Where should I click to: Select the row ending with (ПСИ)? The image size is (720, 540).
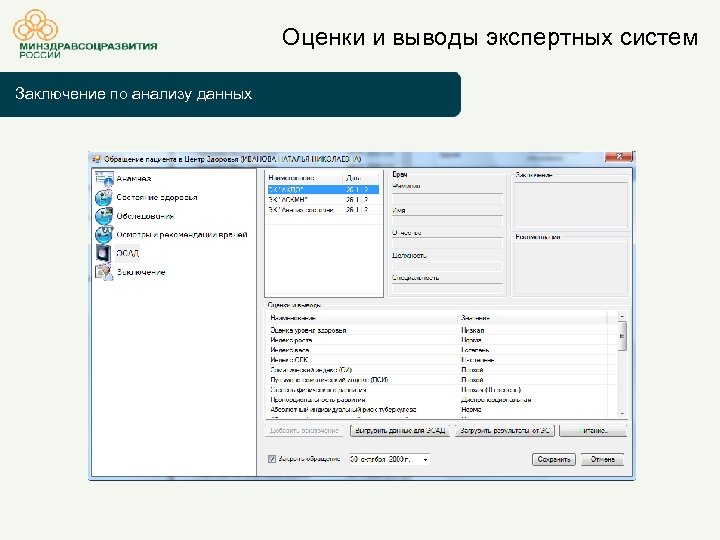tap(442, 380)
